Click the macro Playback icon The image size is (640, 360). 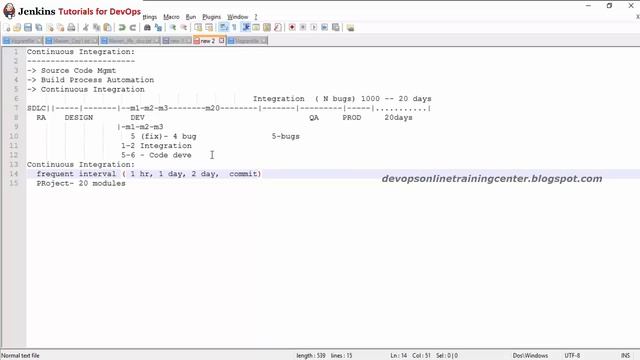313,28
